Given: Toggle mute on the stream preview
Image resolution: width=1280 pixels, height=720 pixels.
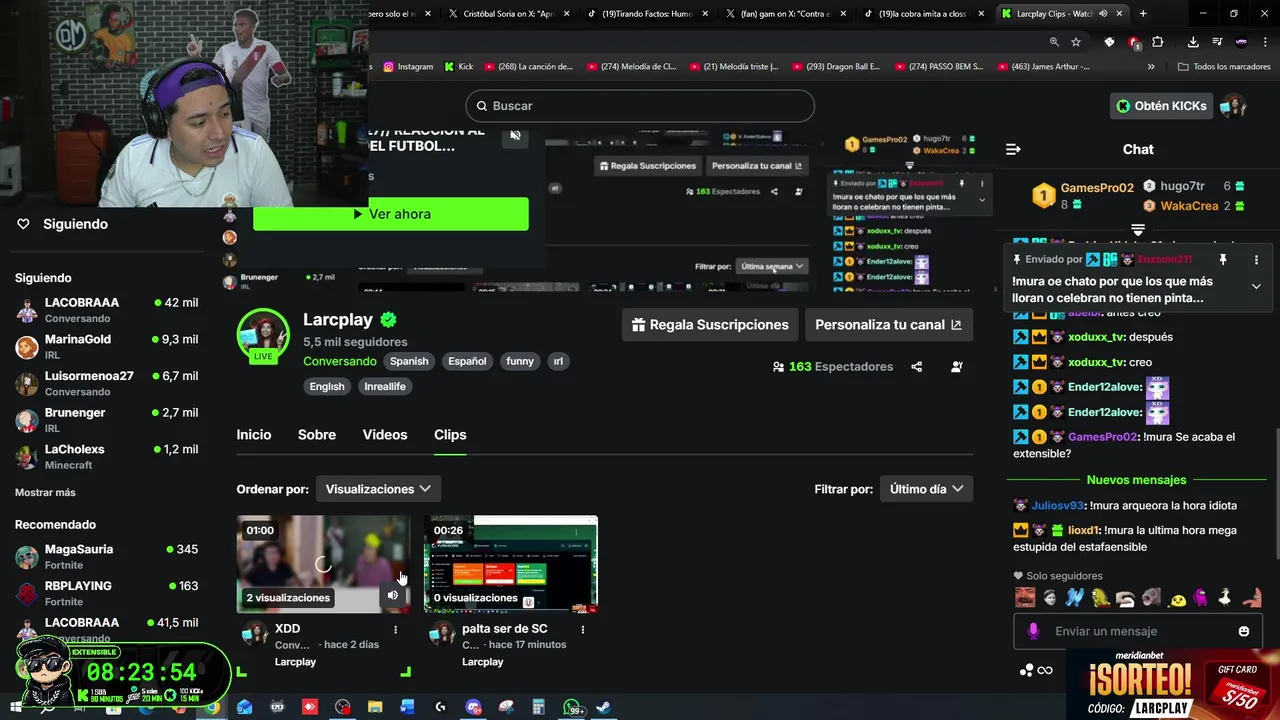Looking at the screenshot, I should click(x=515, y=136).
